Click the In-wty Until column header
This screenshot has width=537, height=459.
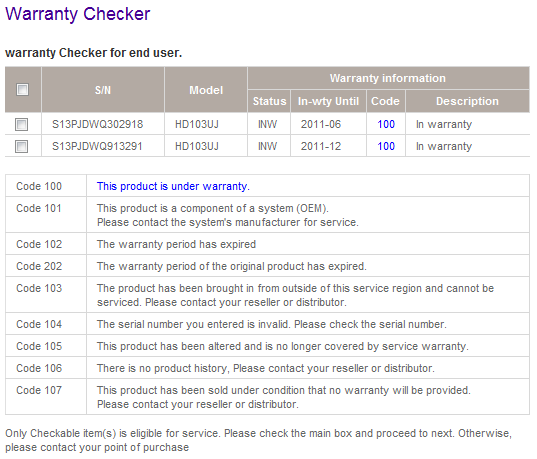(328, 101)
